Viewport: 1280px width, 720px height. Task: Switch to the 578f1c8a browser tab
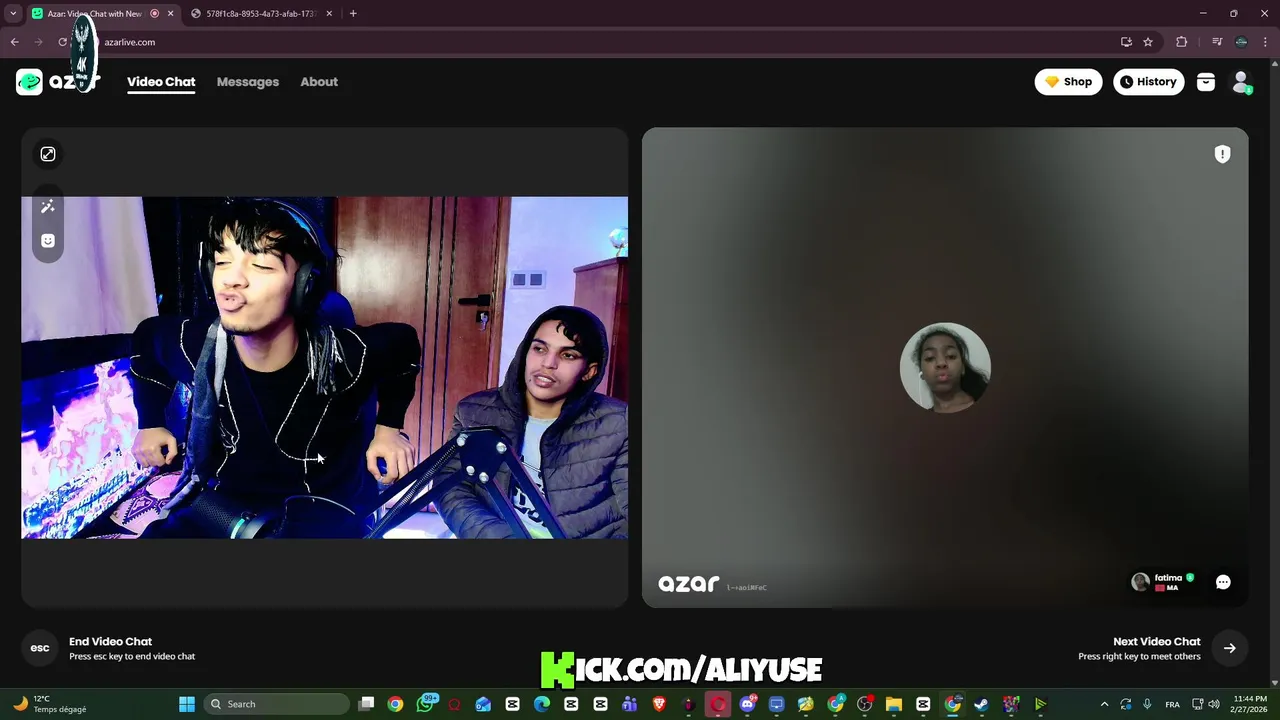(260, 14)
